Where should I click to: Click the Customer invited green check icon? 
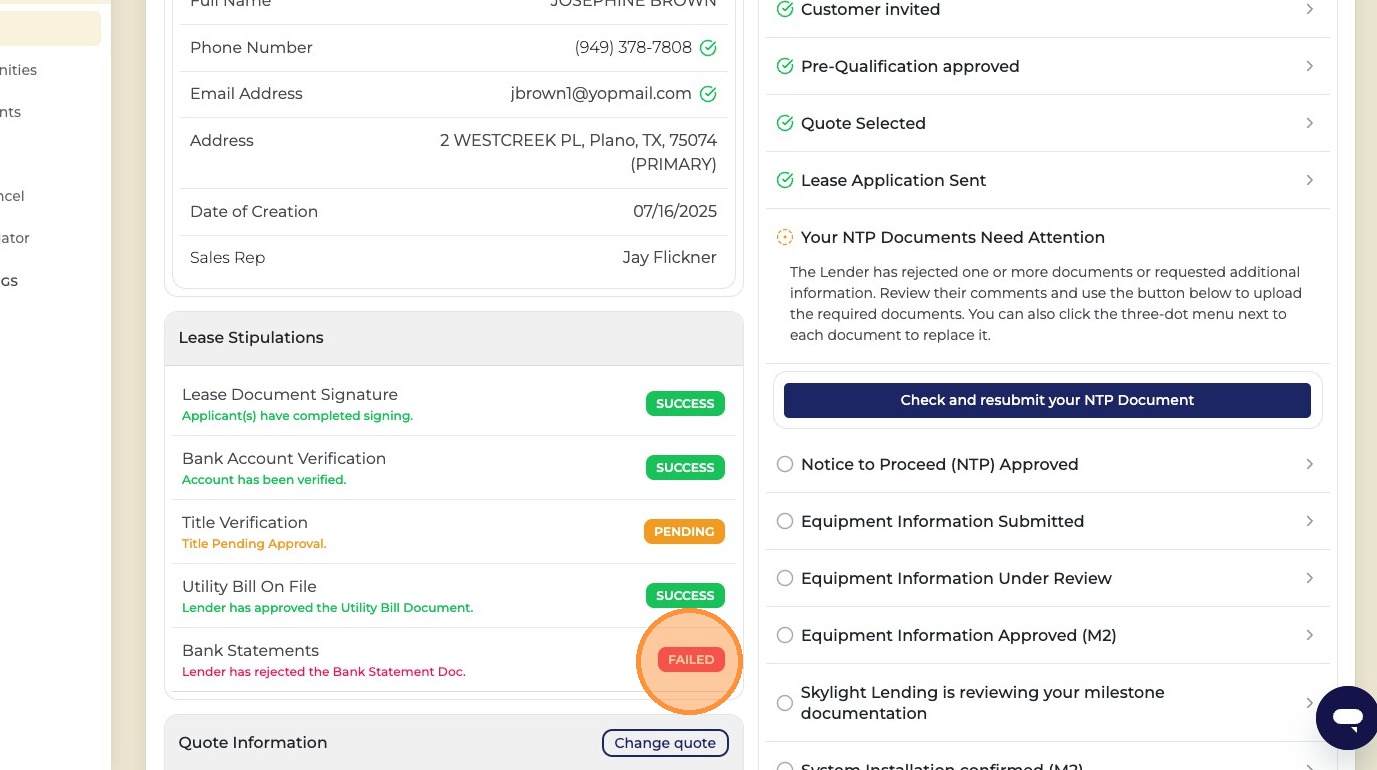point(785,9)
